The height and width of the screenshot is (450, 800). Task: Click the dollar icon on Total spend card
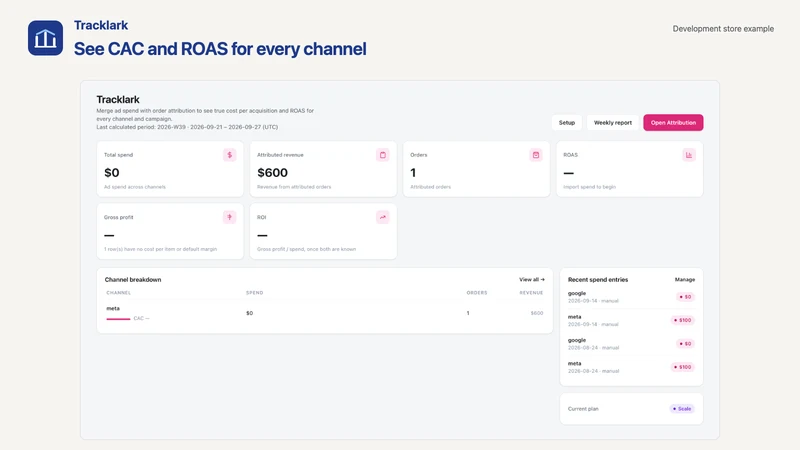click(x=230, y=155)
